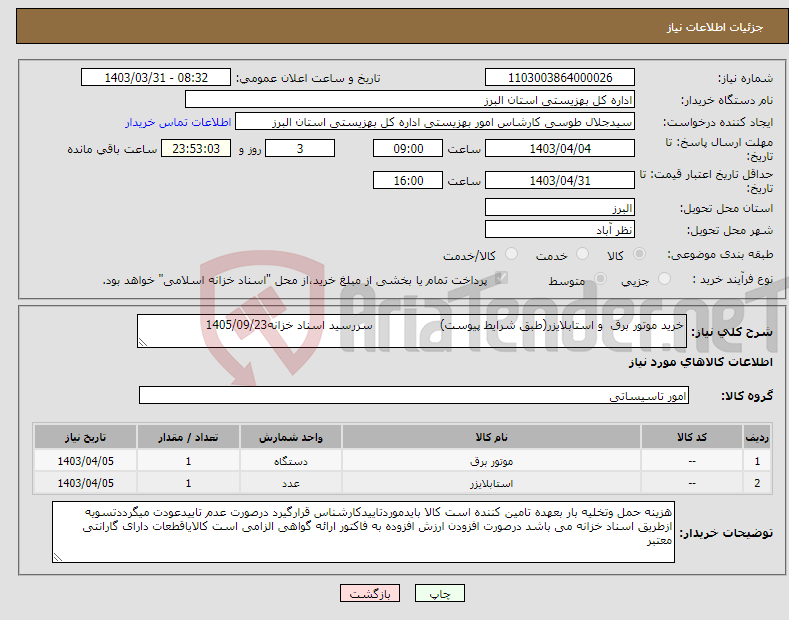
Task: Click the need number field 1103003864000026
Action: (x=560, y=78)
